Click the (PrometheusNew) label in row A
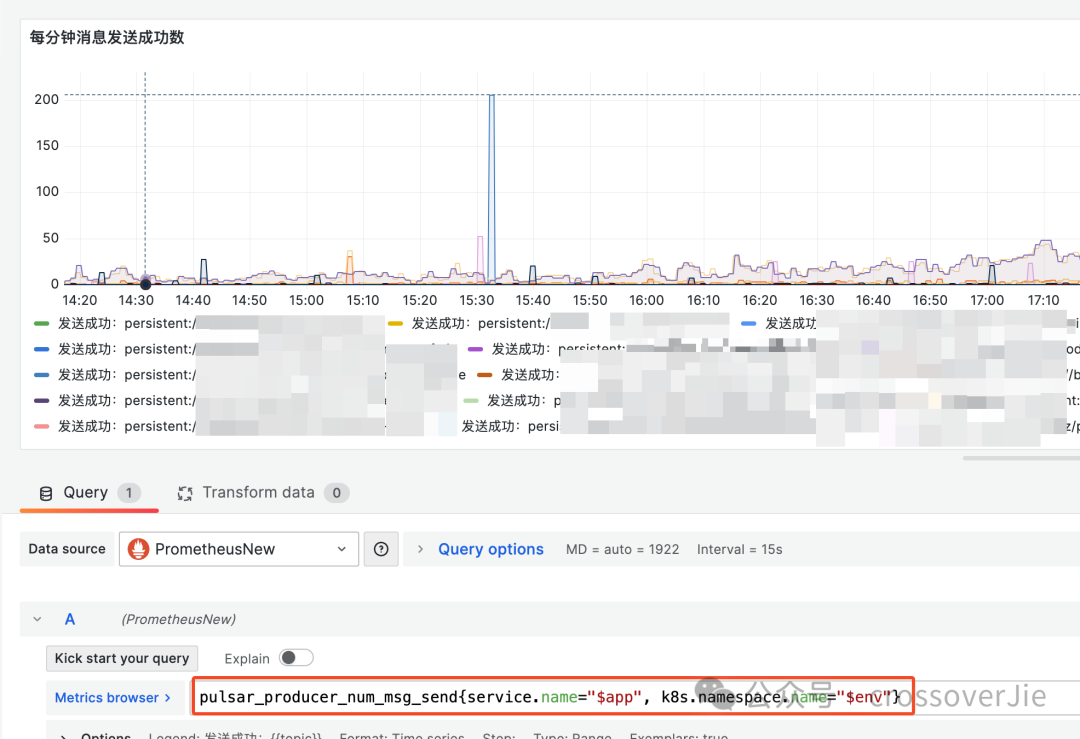Screen dimensions: 1080x739 coord(178,619)
